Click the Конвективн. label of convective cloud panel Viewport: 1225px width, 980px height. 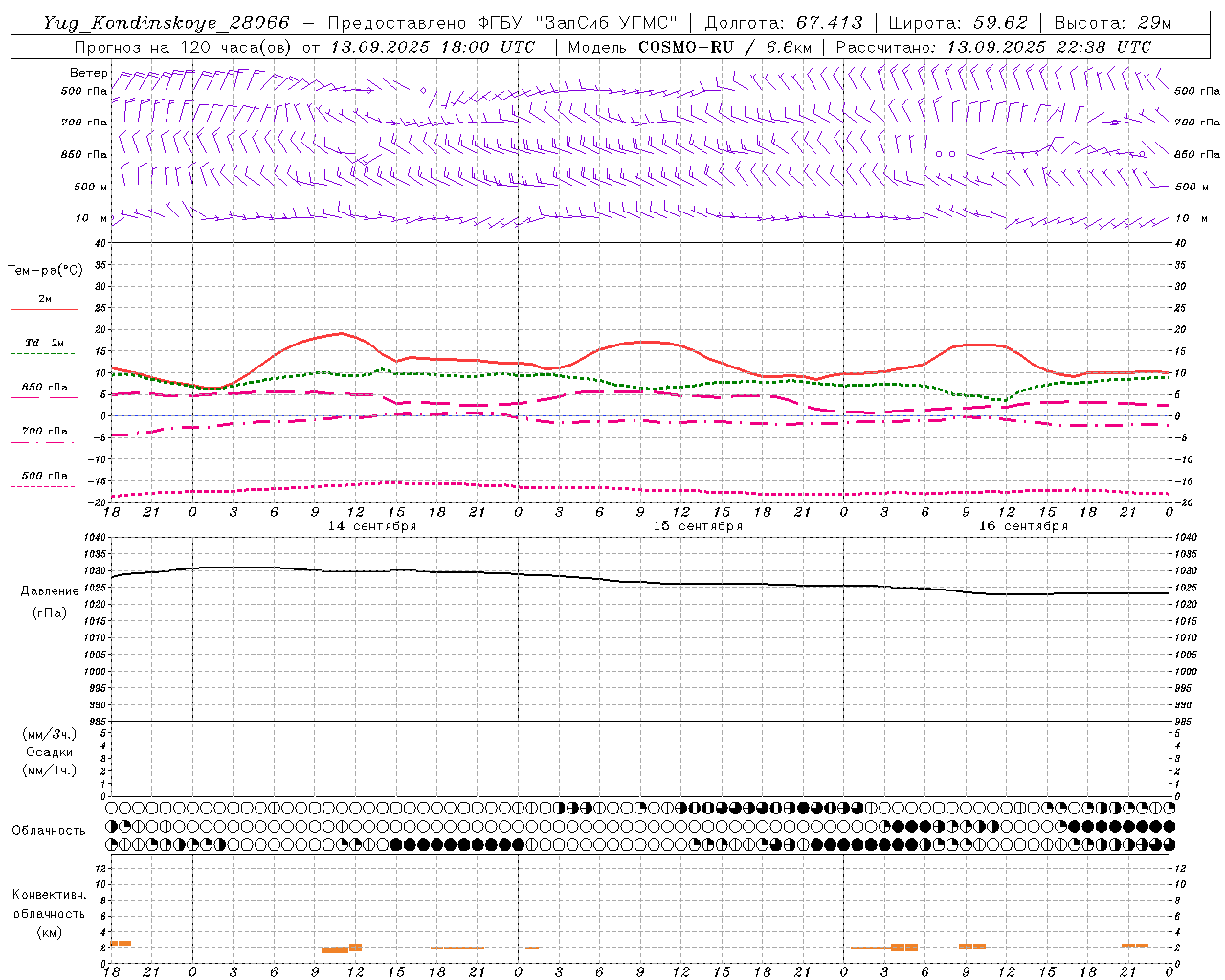coord(49,894)
